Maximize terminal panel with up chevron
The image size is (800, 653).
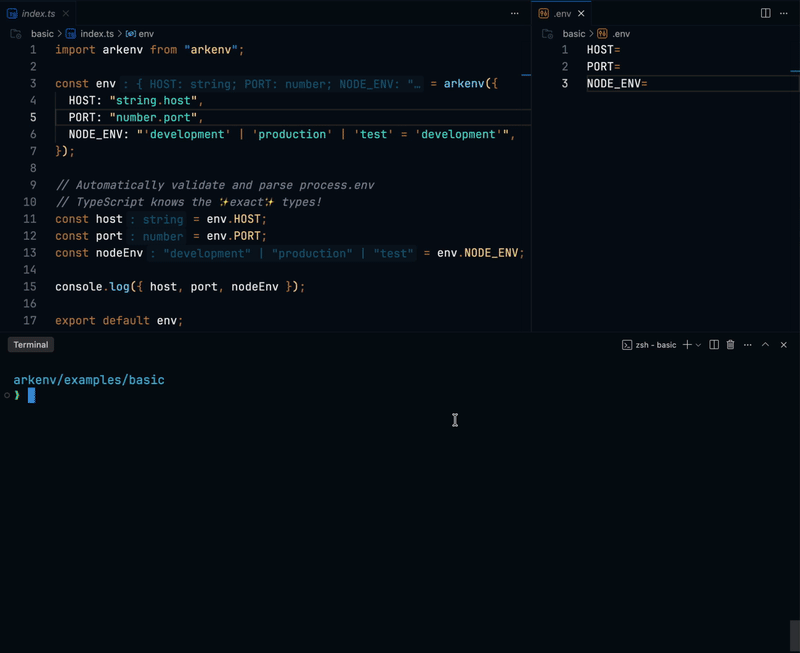click(765, 345)
